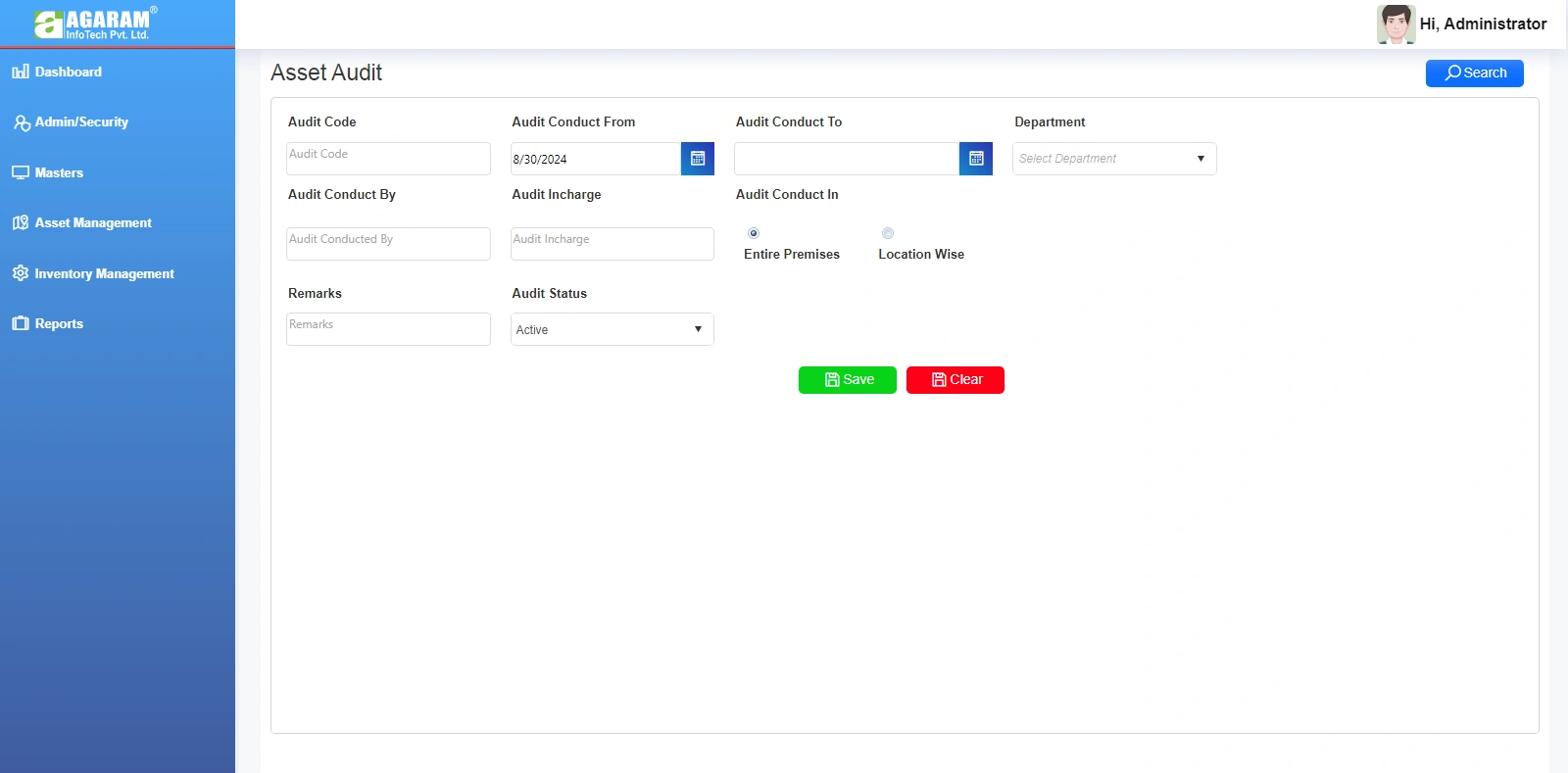The image size is (1568, 773).
Task: Open the Masters menu
Action: point(59,172)
